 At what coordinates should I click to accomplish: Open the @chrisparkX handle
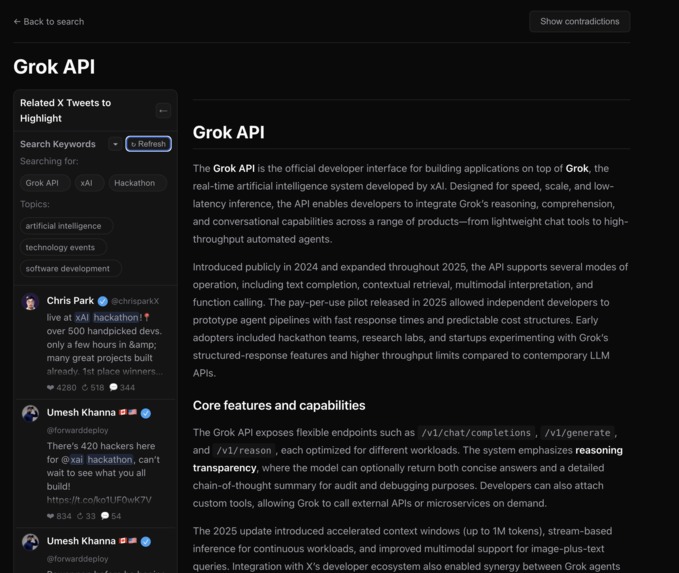(x=135, y=301)
